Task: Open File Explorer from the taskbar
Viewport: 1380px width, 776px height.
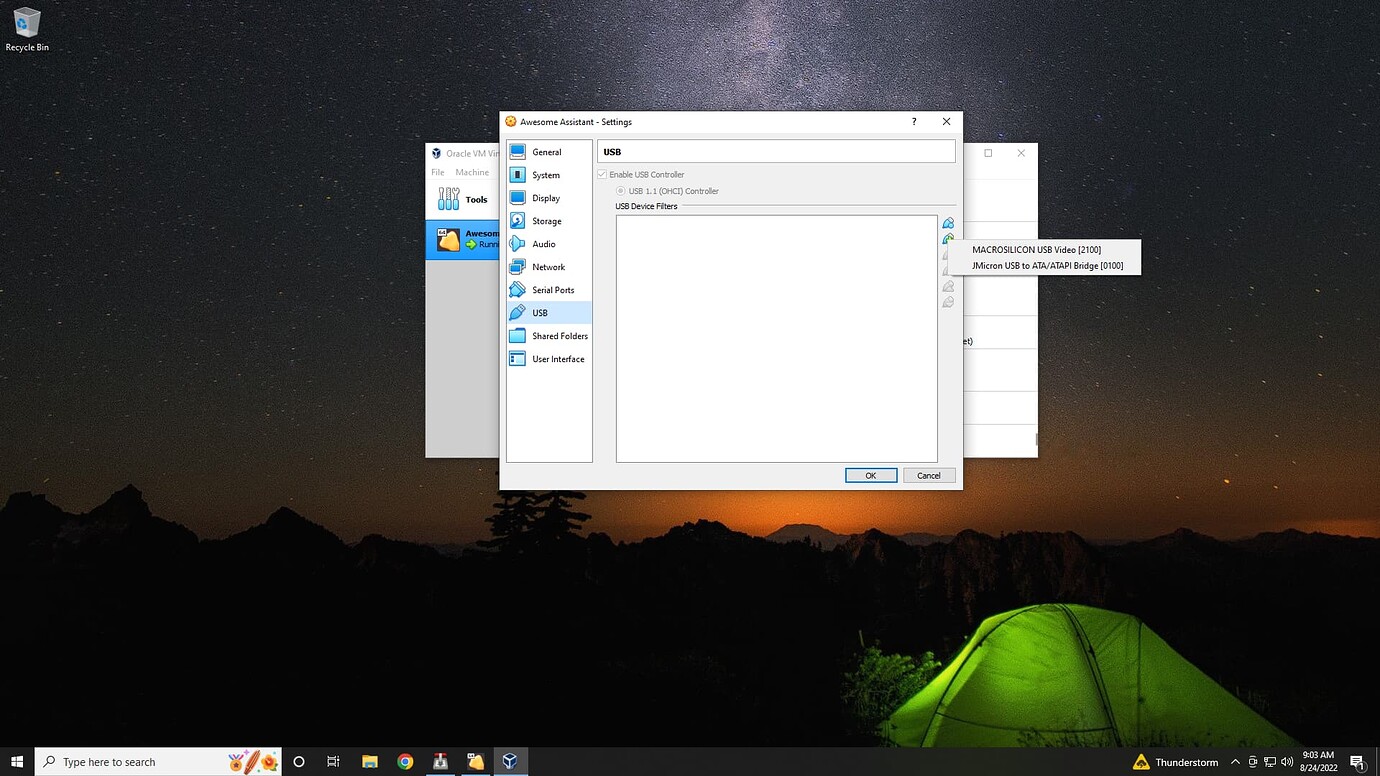Action: 370,762
